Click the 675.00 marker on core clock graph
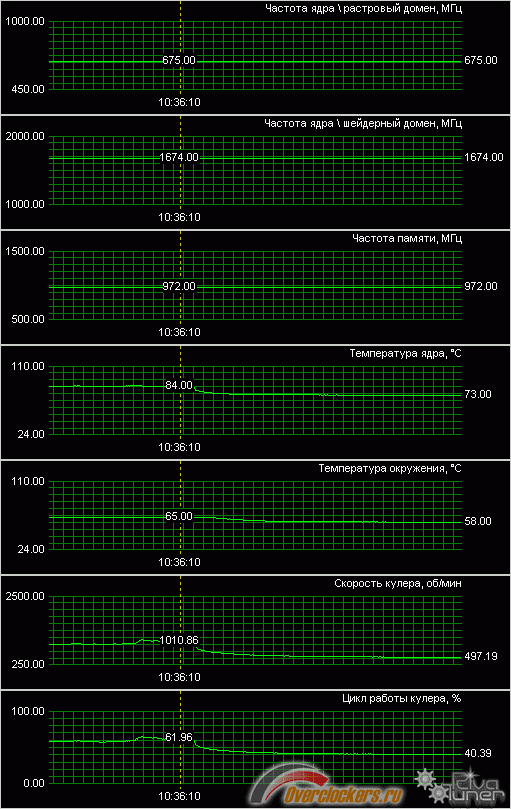 pos(179,60)
